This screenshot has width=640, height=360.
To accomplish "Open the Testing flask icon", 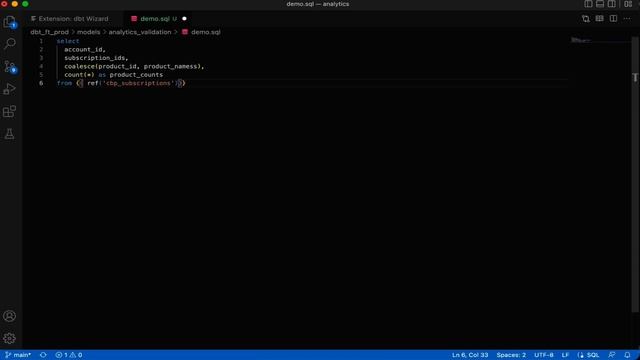I will (x=9, y=133).
